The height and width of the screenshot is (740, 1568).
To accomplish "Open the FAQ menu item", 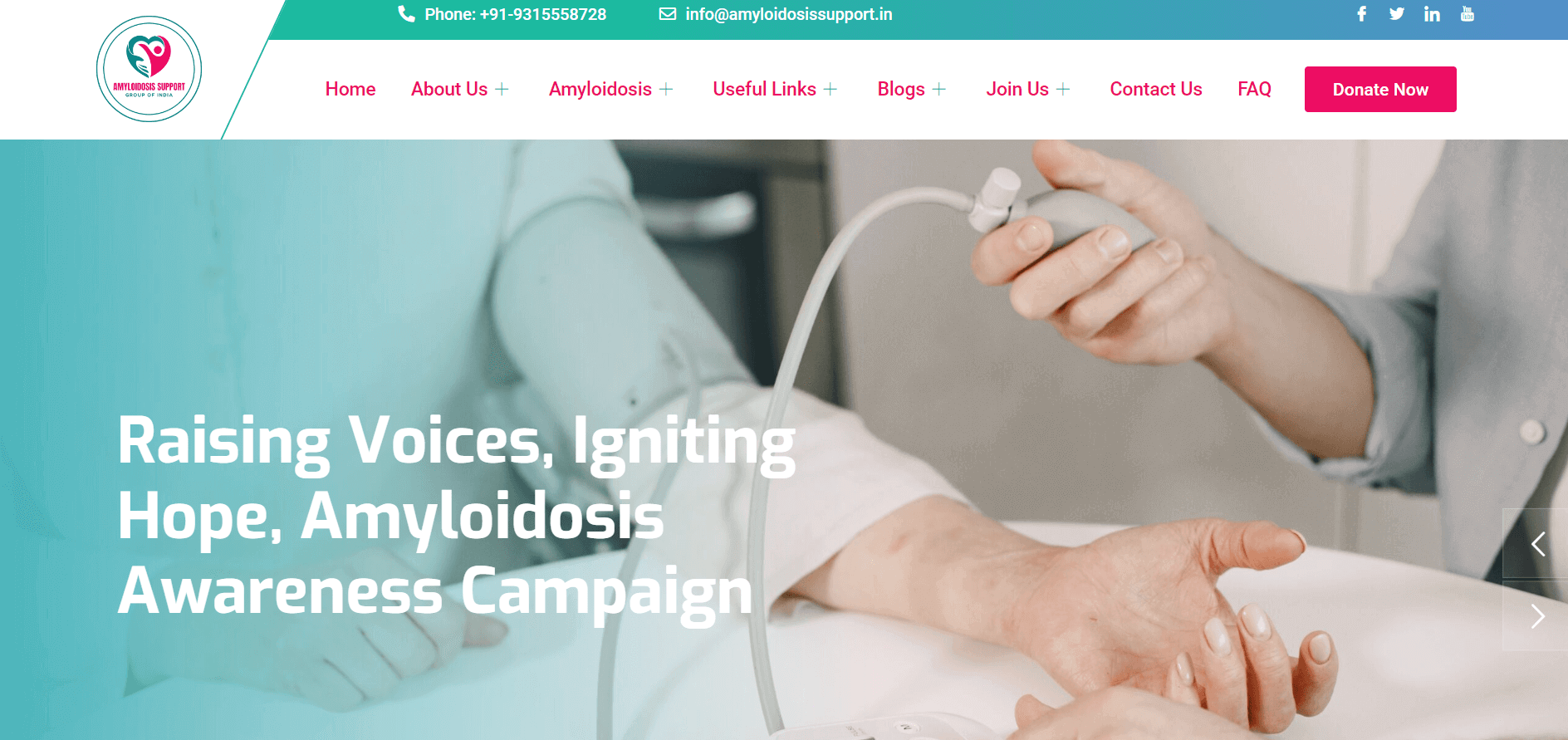I will (1254, 89).
